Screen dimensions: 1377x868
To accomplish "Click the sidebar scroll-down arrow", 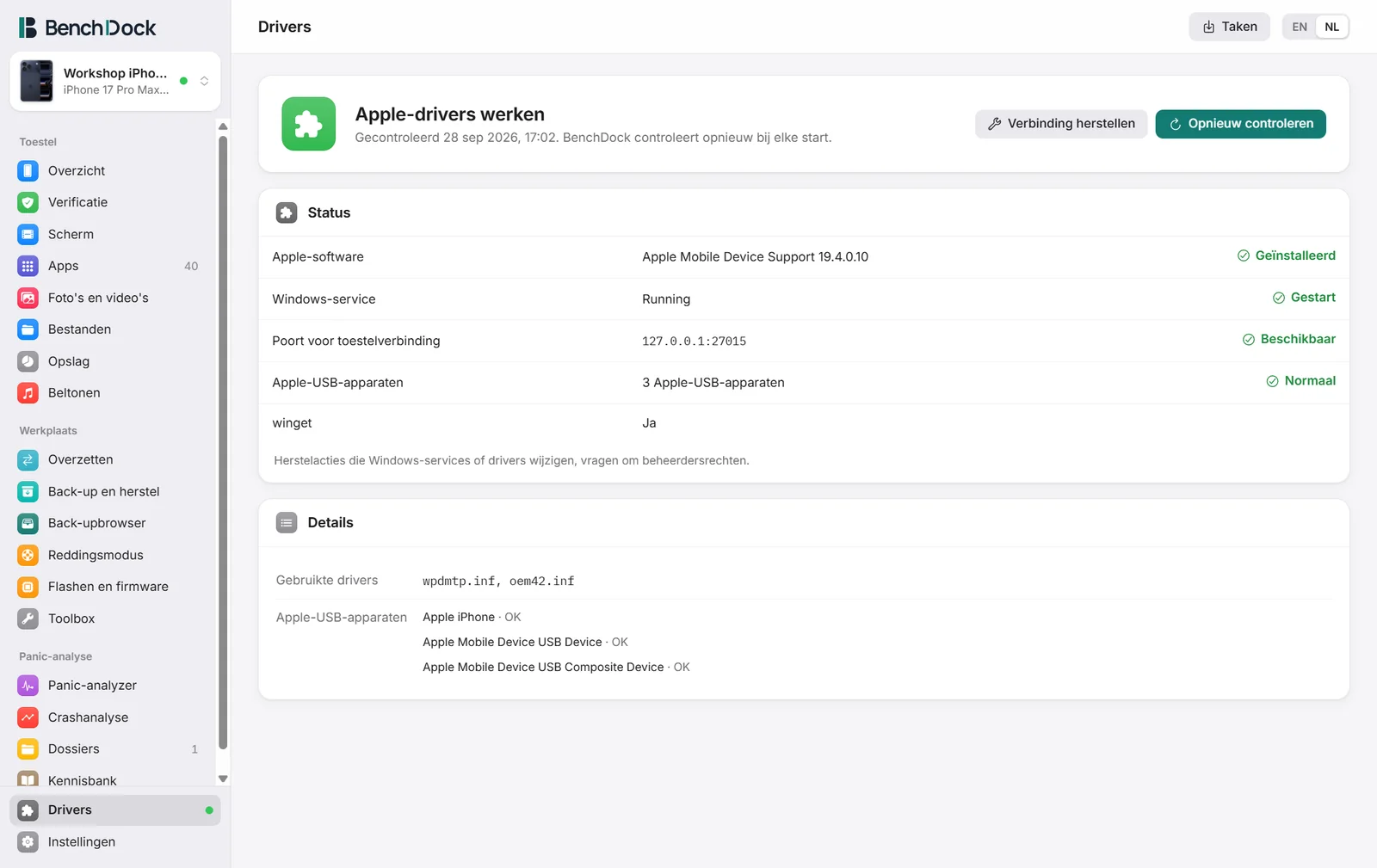I will [223, 779].
